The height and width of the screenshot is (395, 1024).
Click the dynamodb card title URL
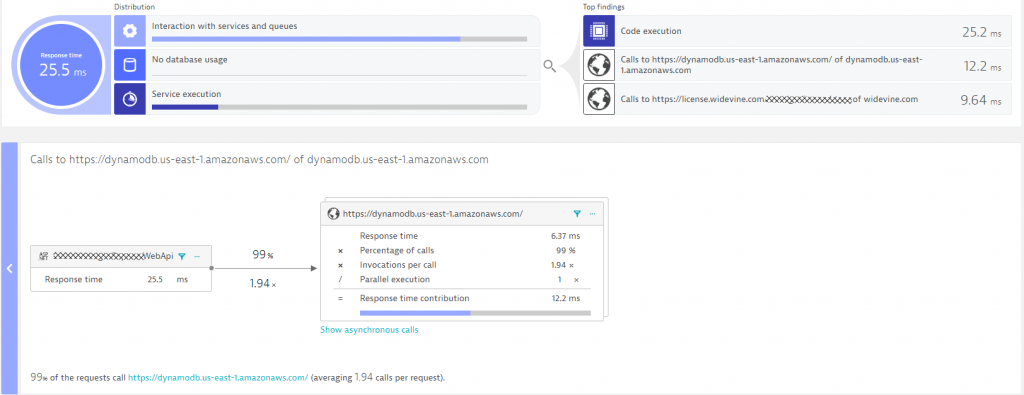coord(433,213)
